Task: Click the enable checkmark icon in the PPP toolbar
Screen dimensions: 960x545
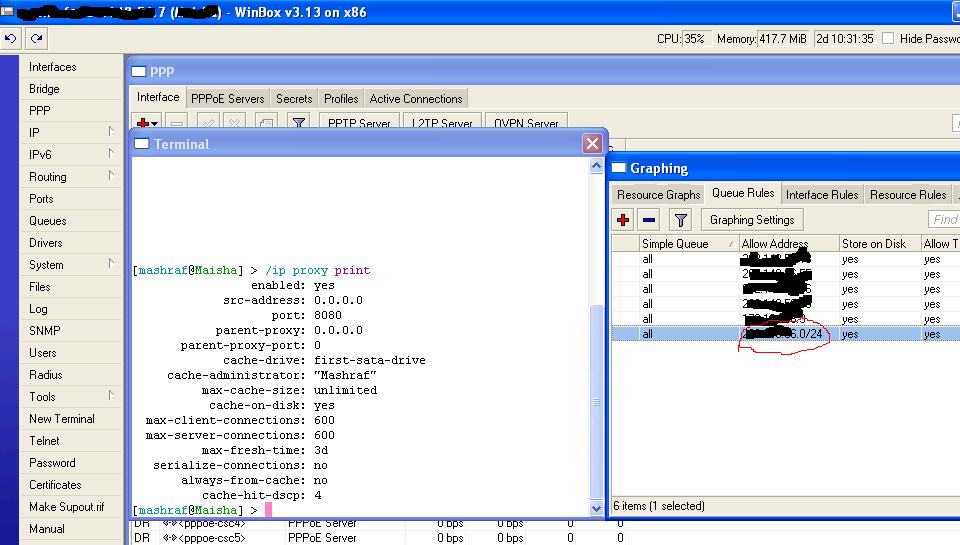Action: click(x=209, y=123)
